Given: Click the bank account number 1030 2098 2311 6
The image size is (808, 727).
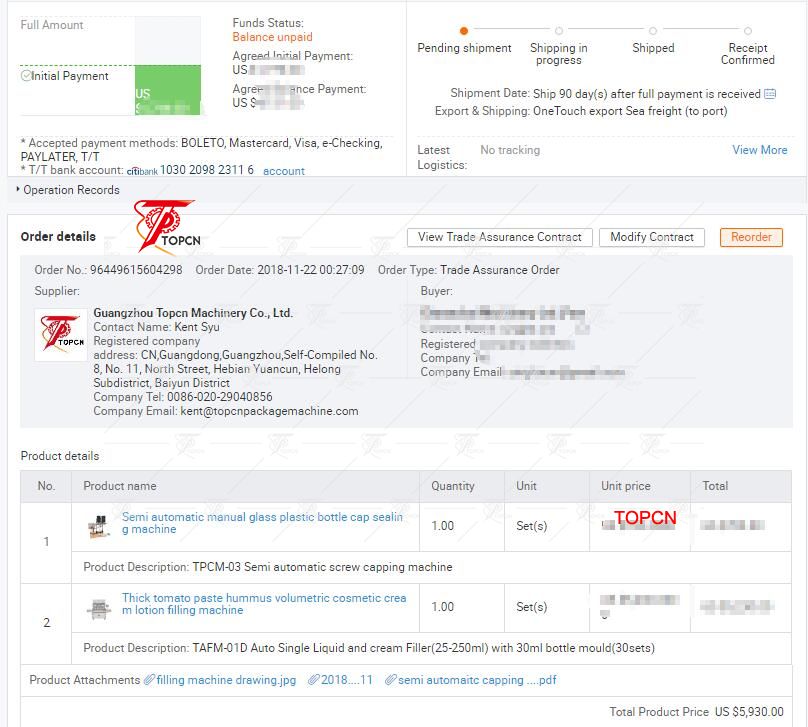Looking at the screenshot, I should (x=207, y=170).
